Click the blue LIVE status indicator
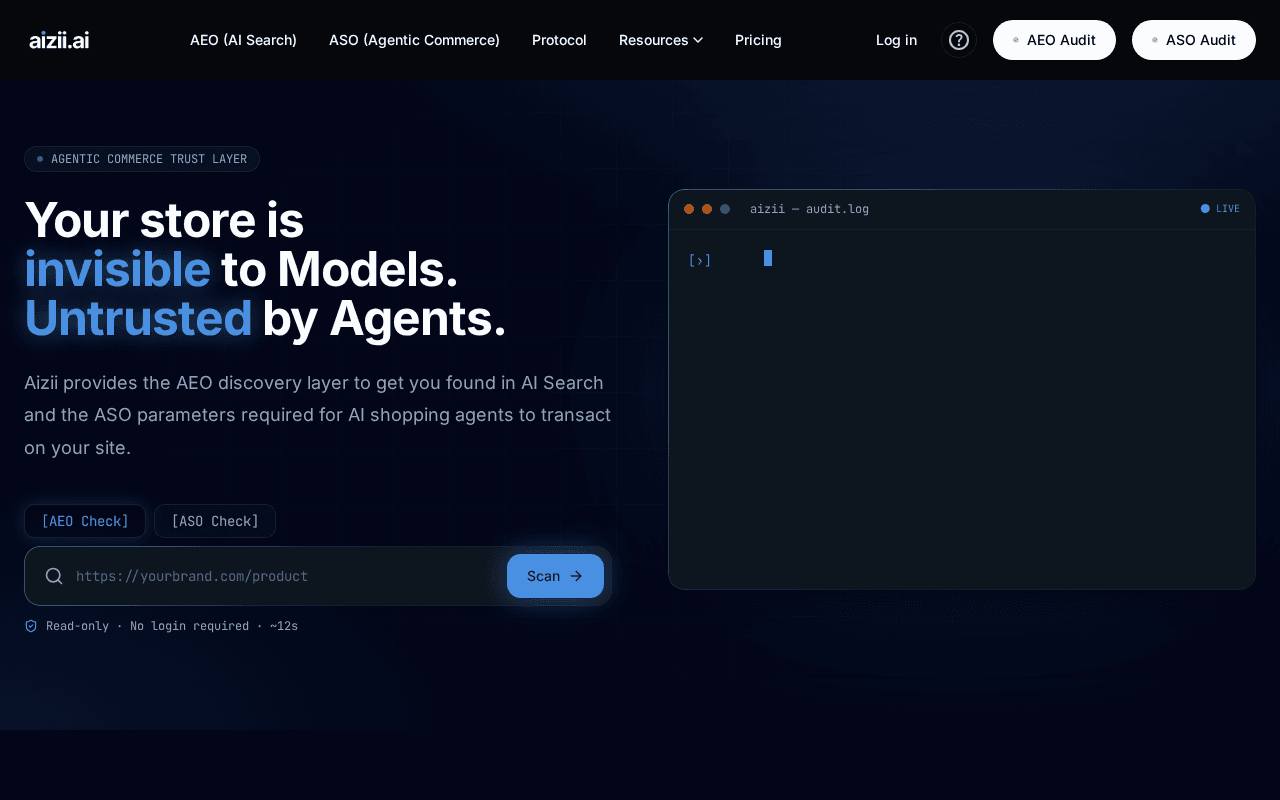The image size is (1280, 800). (x=1220, y=209)
